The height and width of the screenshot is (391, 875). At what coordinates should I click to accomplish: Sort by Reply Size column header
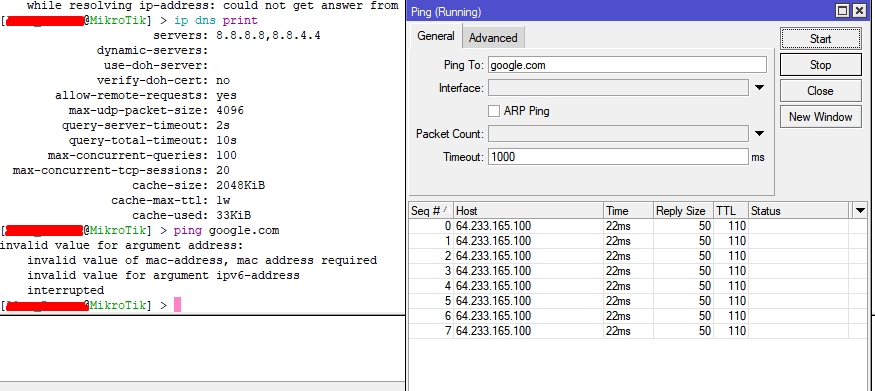point(684,211)
